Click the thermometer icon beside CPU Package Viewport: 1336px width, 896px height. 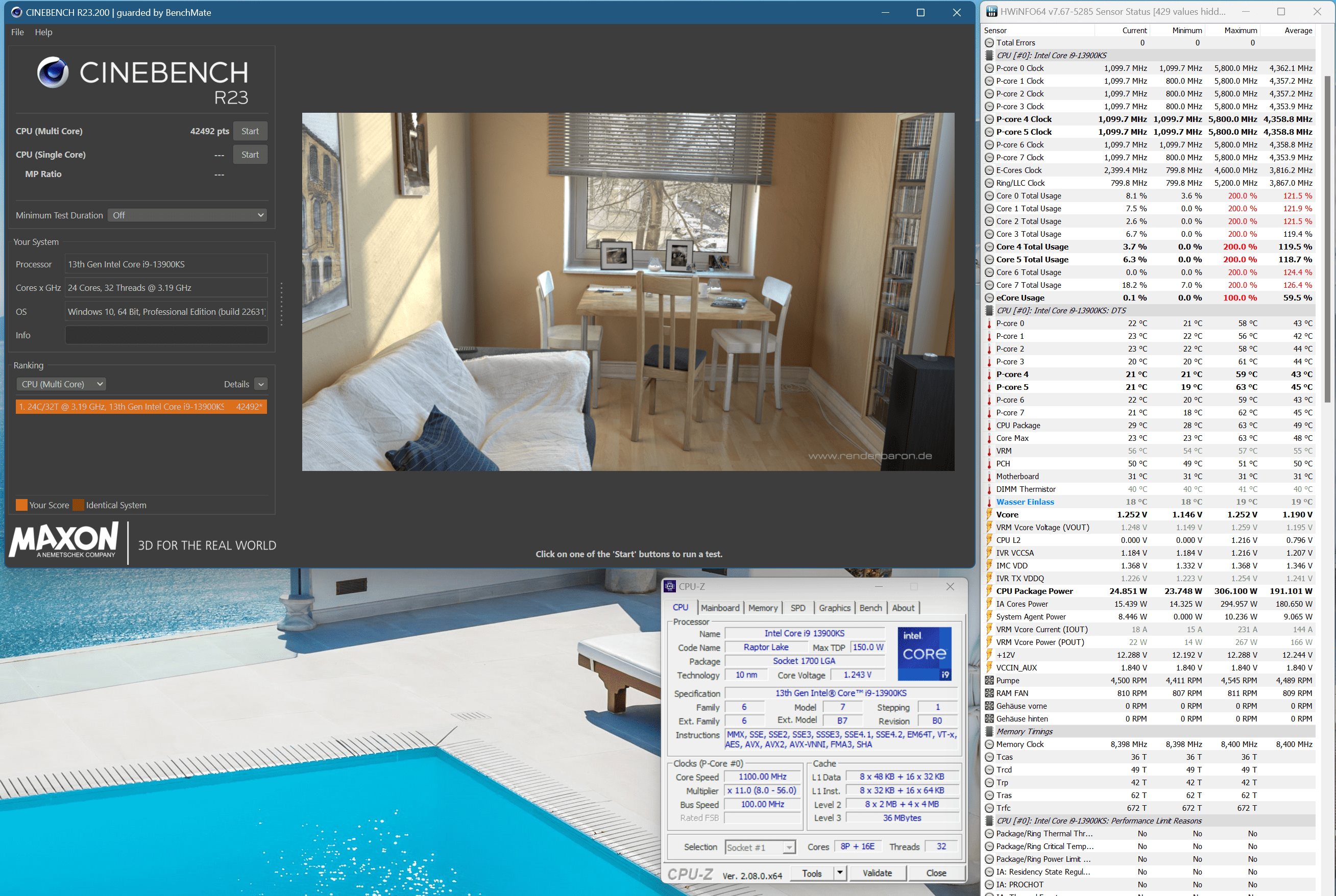coord(989,426)
